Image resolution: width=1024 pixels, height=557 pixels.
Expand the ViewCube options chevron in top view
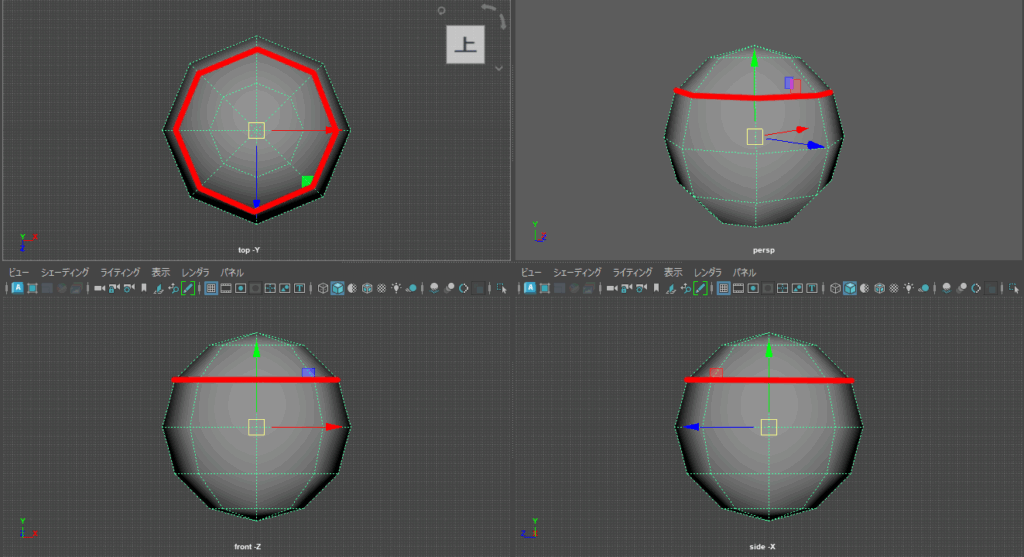(498, 68)
